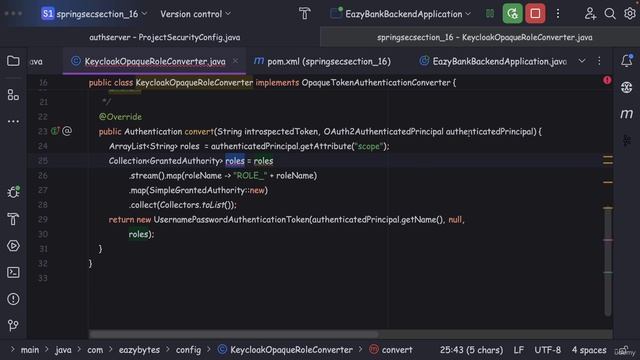Open Search Everywhere magnifier icon
The height and width of the screenshot is (360, 640).
click(x=610, y=14)
